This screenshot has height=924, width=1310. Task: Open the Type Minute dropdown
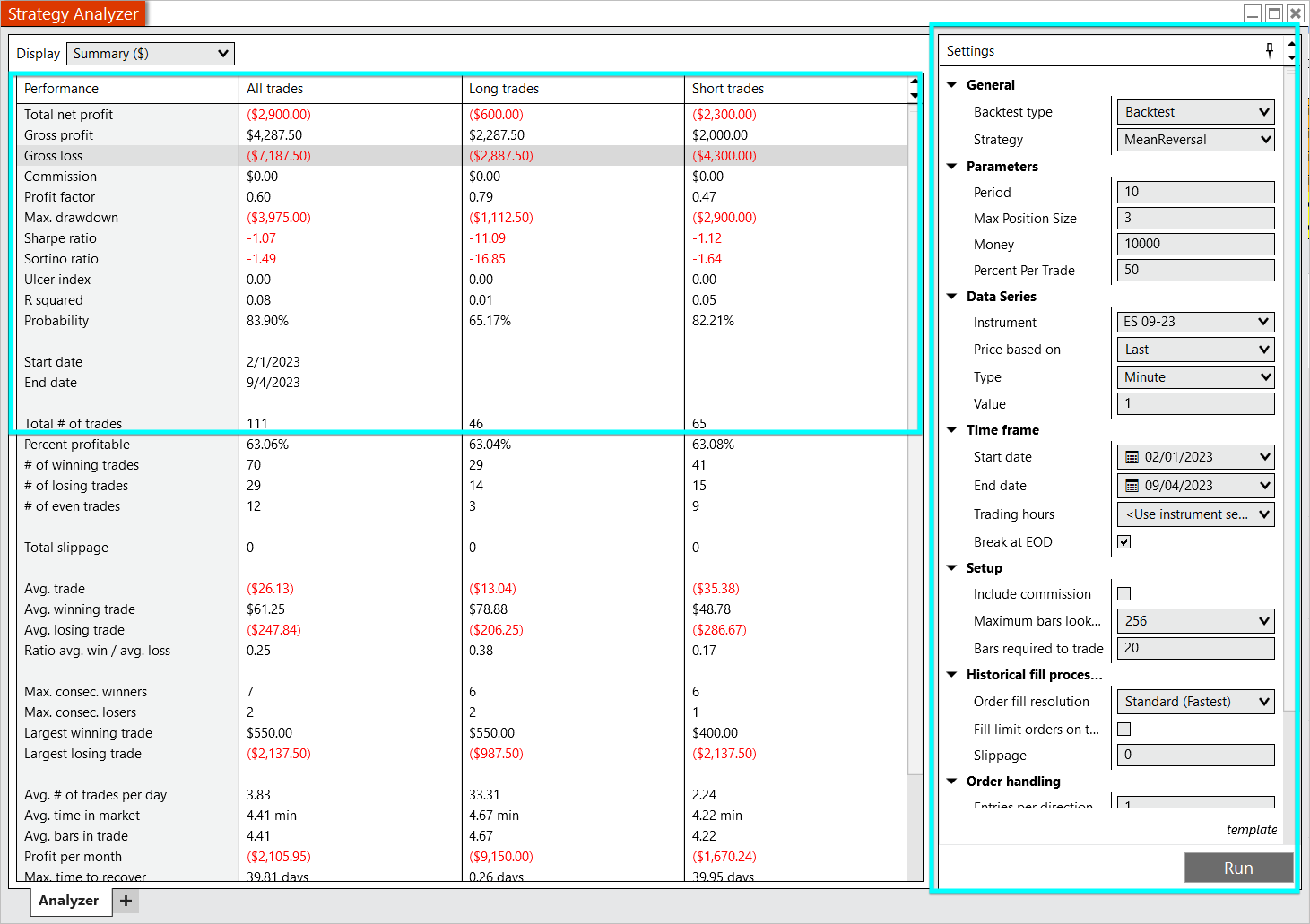click(x=1196, y=377)
